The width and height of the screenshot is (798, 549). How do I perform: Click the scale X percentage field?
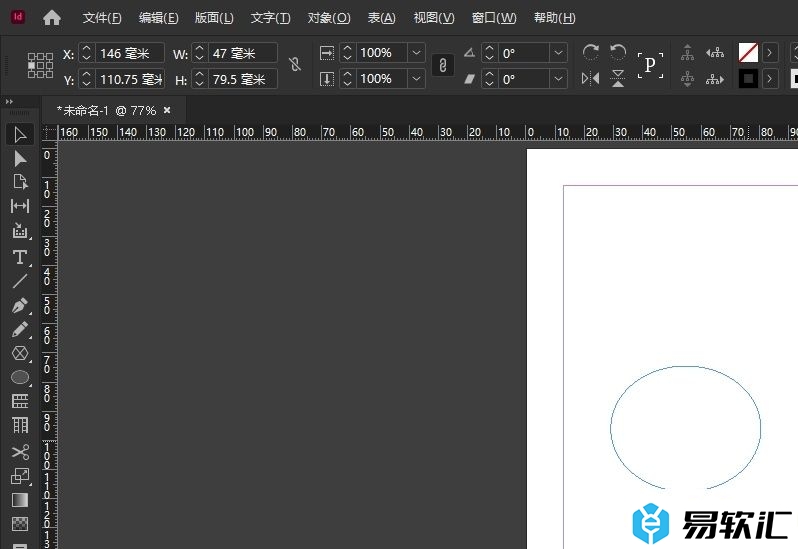382,52
